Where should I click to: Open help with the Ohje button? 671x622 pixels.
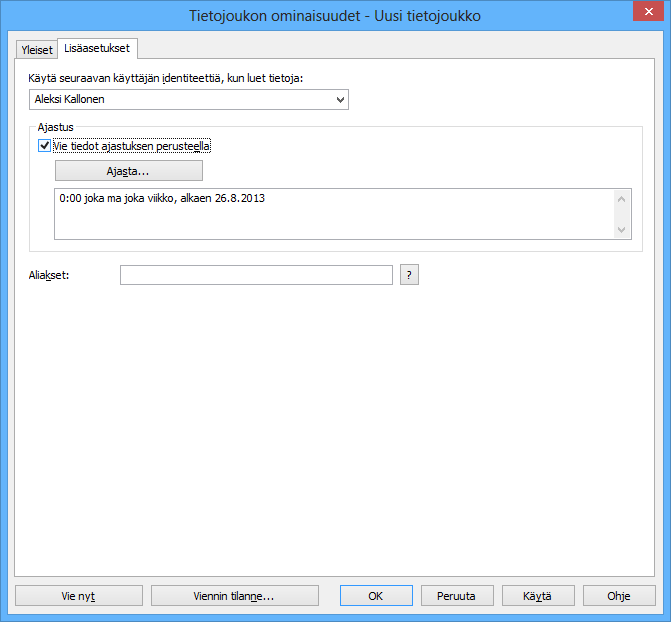coord(619,596)
